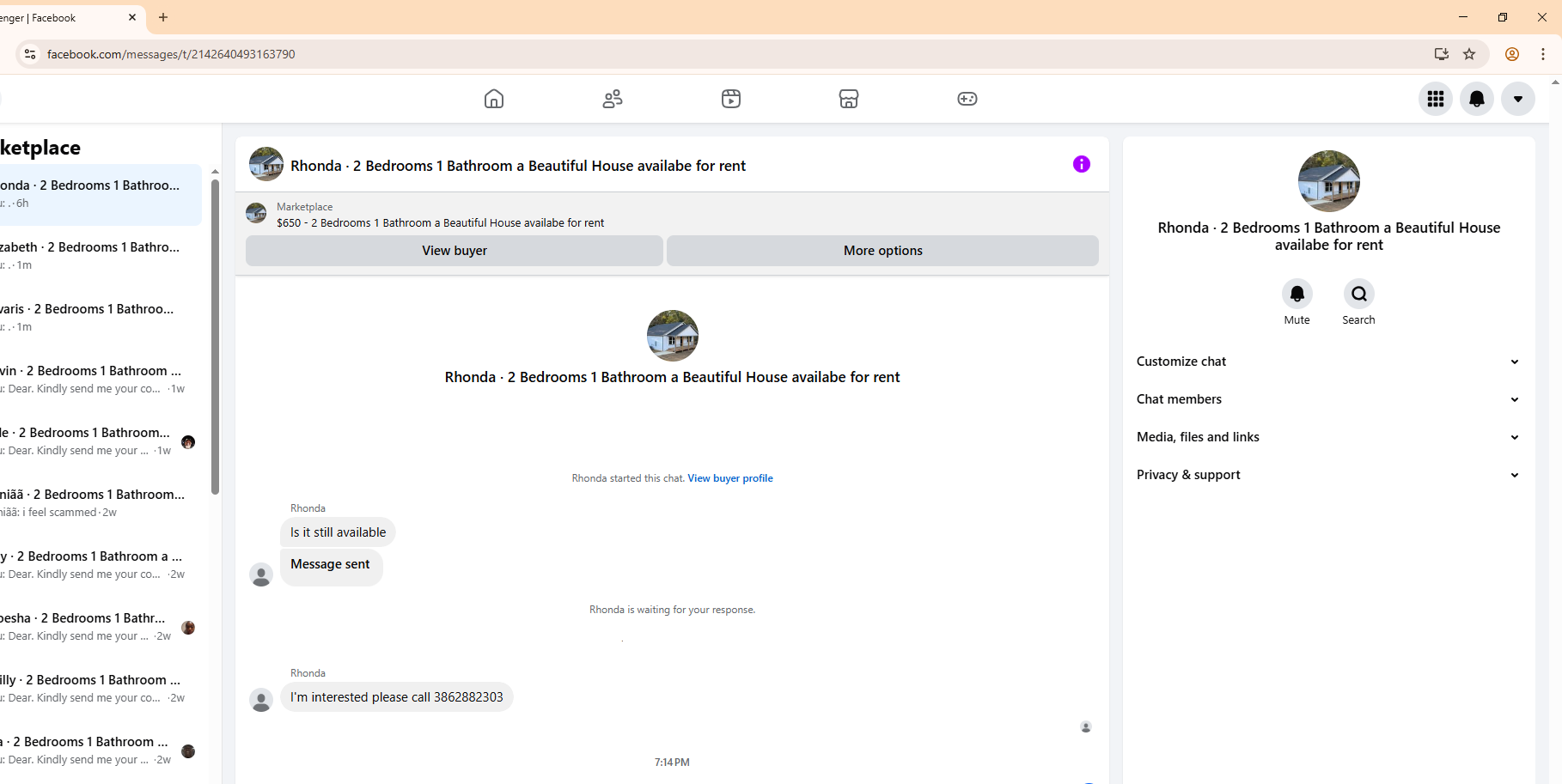The height and width of the screenshot is (784, 1562).
Task: Click the View buyer button
Action: click(x=455, y=251)
